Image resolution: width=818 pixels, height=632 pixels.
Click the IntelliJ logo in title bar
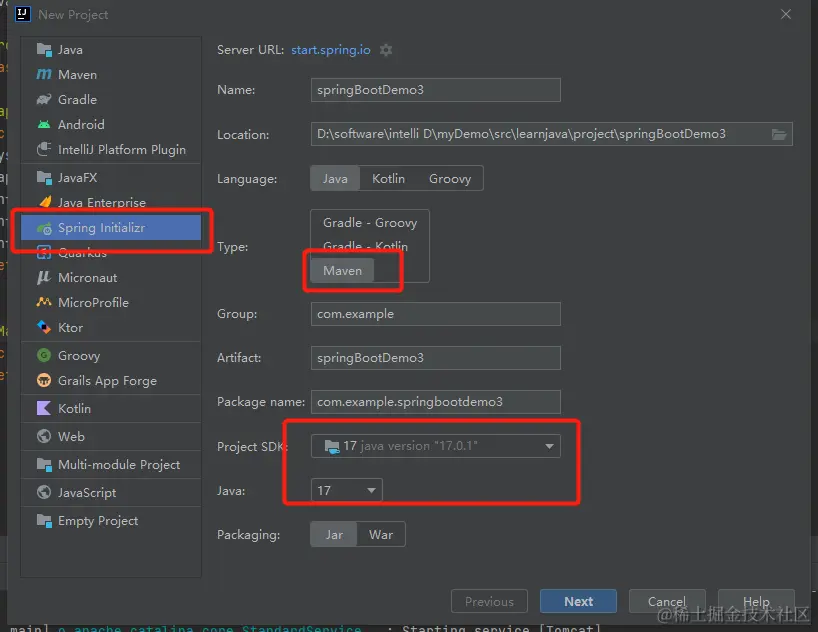23,14
